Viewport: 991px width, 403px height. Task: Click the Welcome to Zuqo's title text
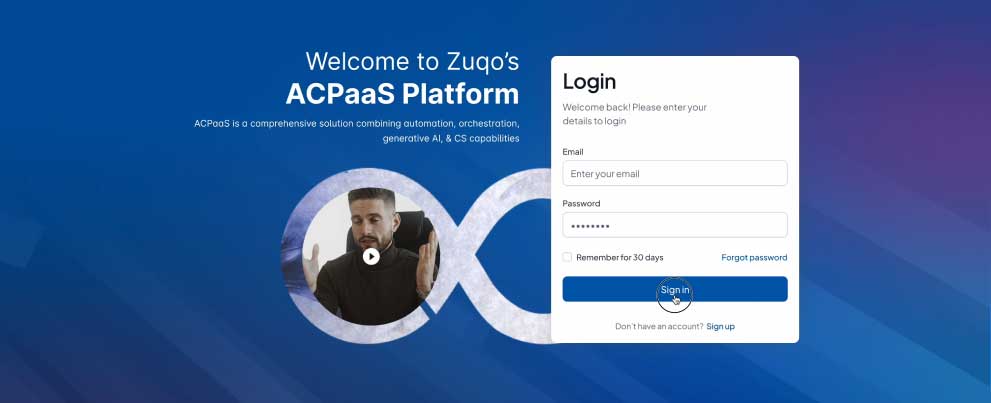click(x=412, y=61)
